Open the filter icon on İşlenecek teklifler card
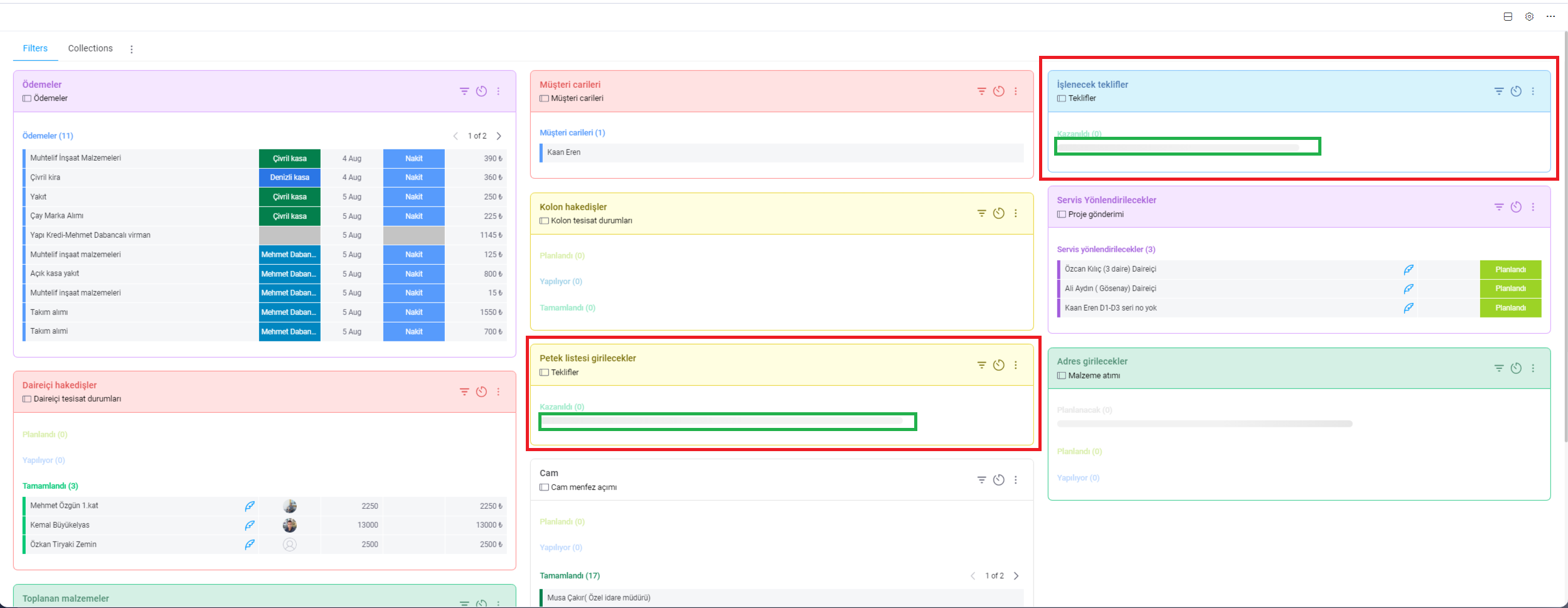Image resolution: width=1568 pixels, height=608 pixels. pos(1499,91)
